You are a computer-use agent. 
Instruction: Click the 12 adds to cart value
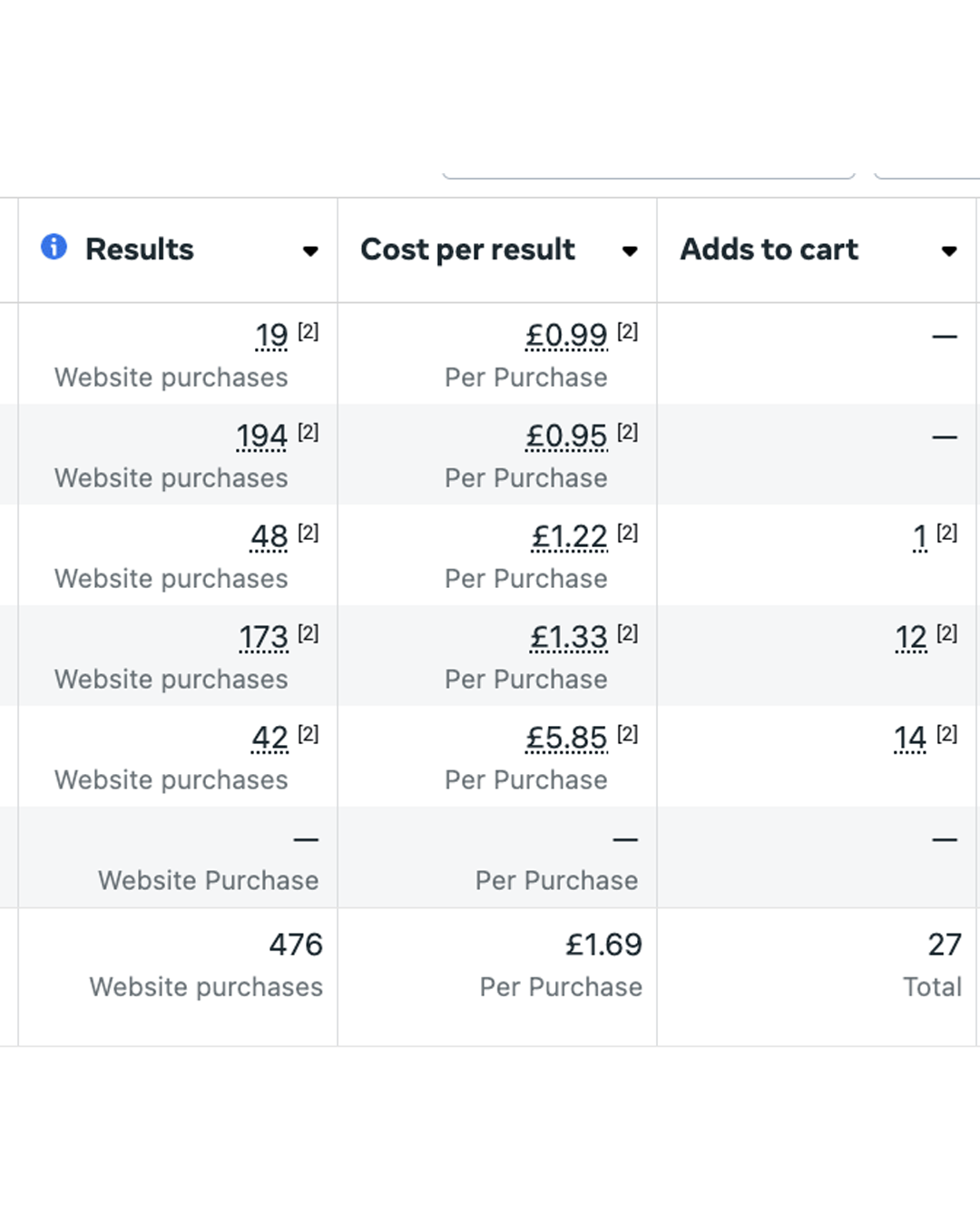coord(911,638)
